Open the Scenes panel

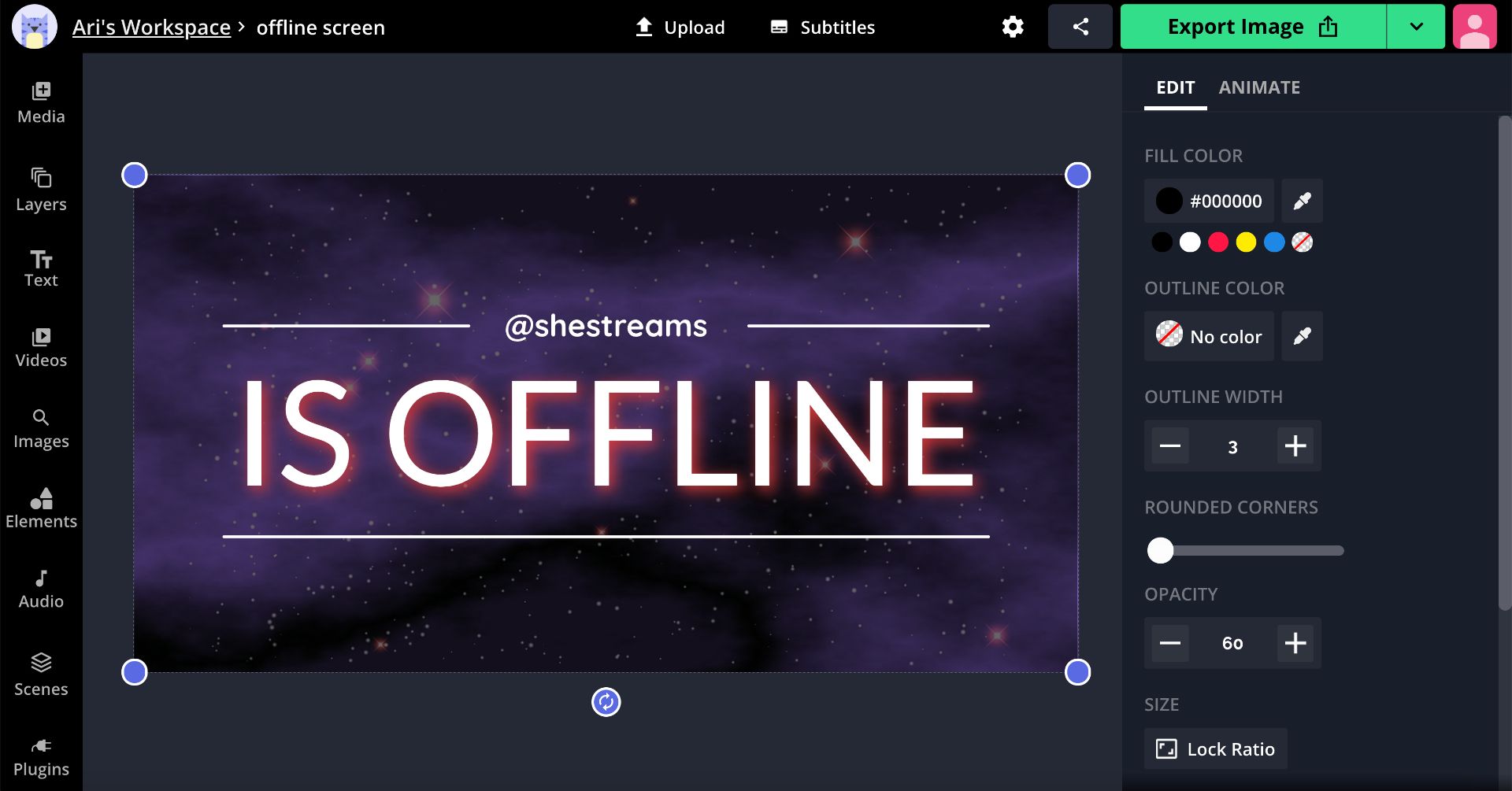(x=41, y=675)
